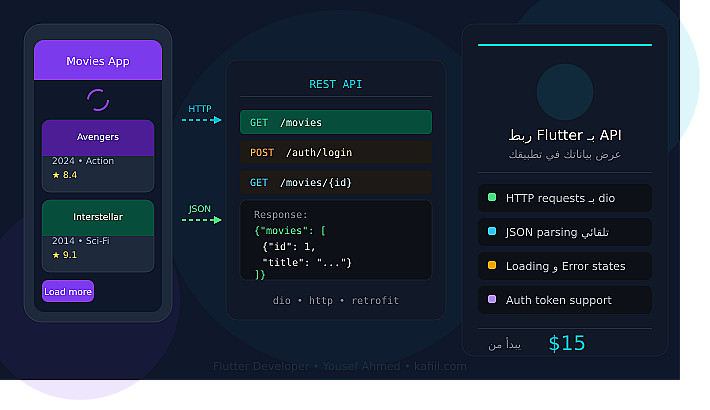Open the Avengers movie card
710x410 pixels.
(98, 155)
